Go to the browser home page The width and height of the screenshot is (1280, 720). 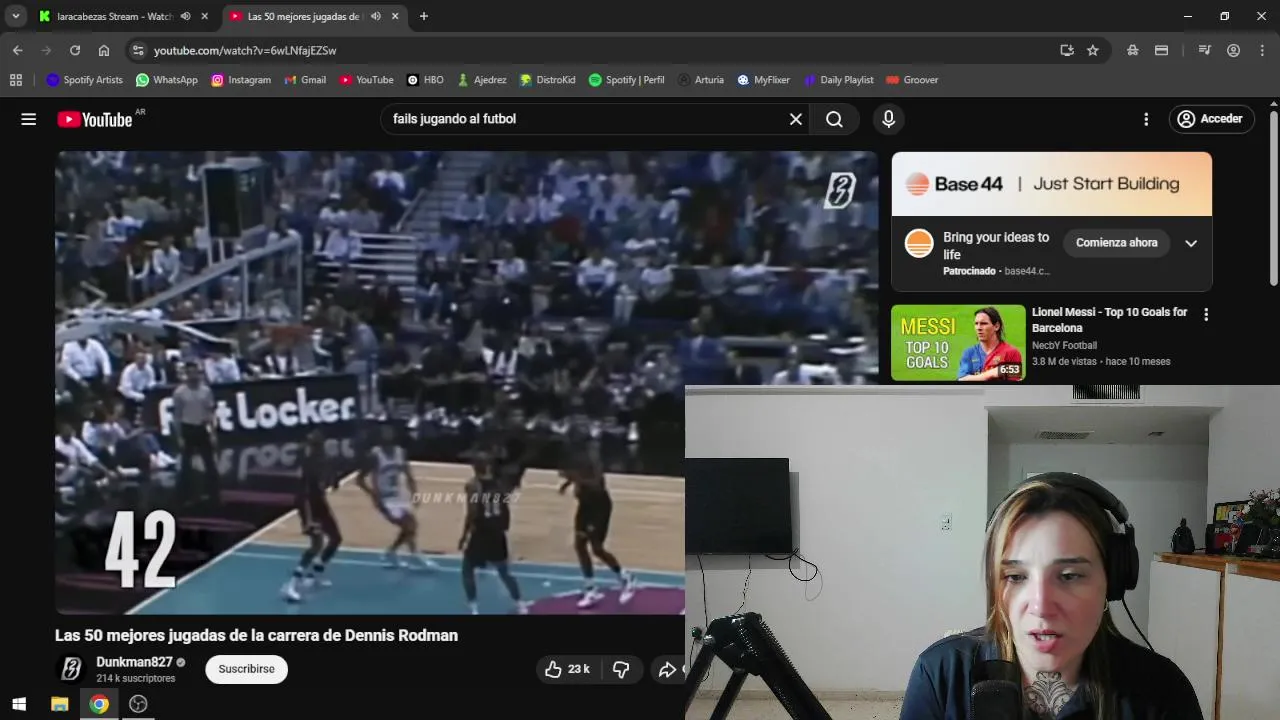coord(104,50)
